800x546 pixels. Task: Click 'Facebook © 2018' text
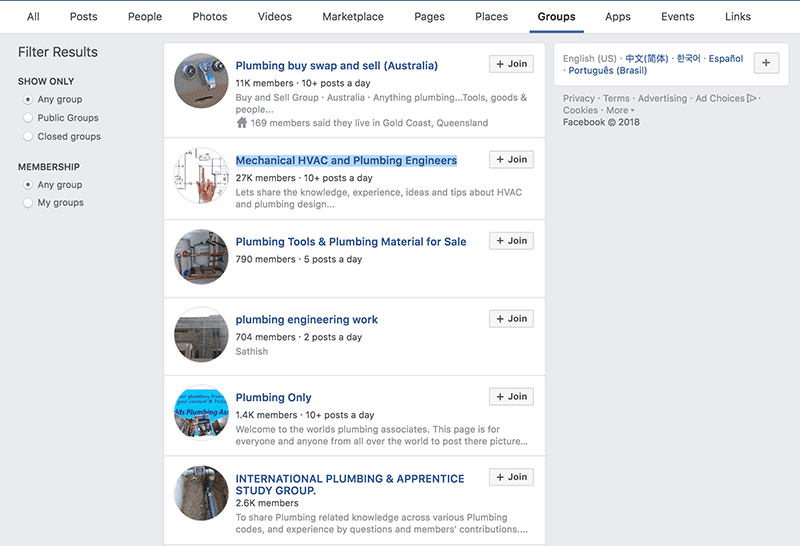[601, 122]
